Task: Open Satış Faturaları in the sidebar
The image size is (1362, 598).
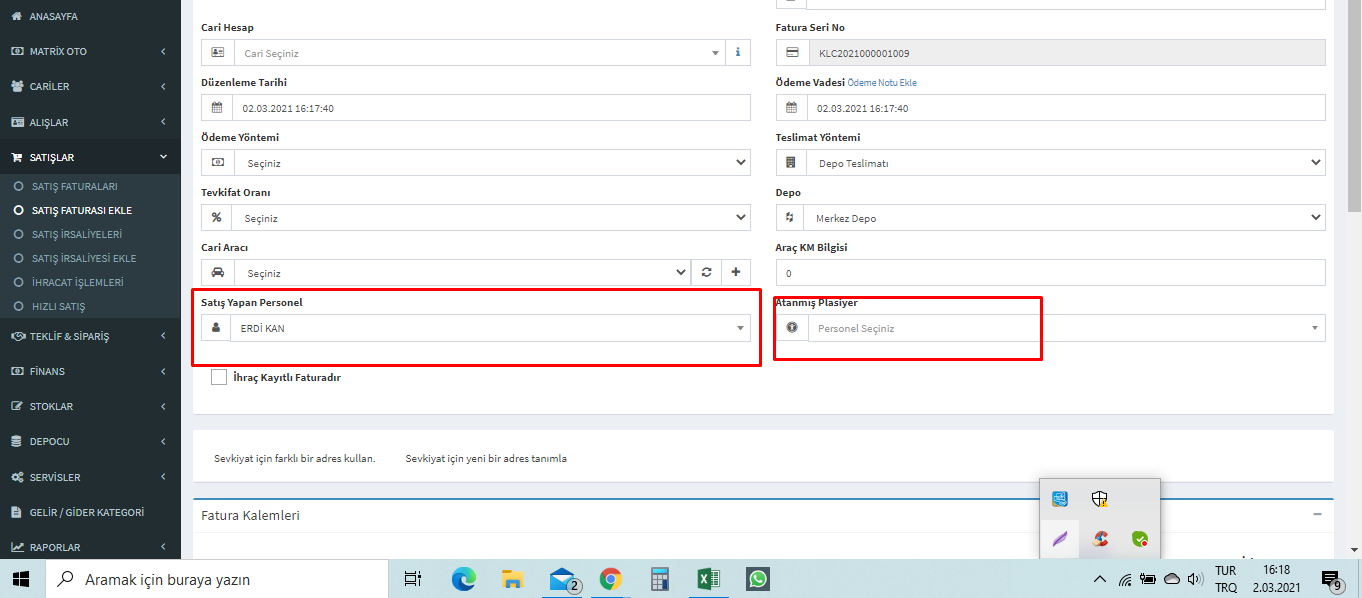Action: (x=75, y=187)
